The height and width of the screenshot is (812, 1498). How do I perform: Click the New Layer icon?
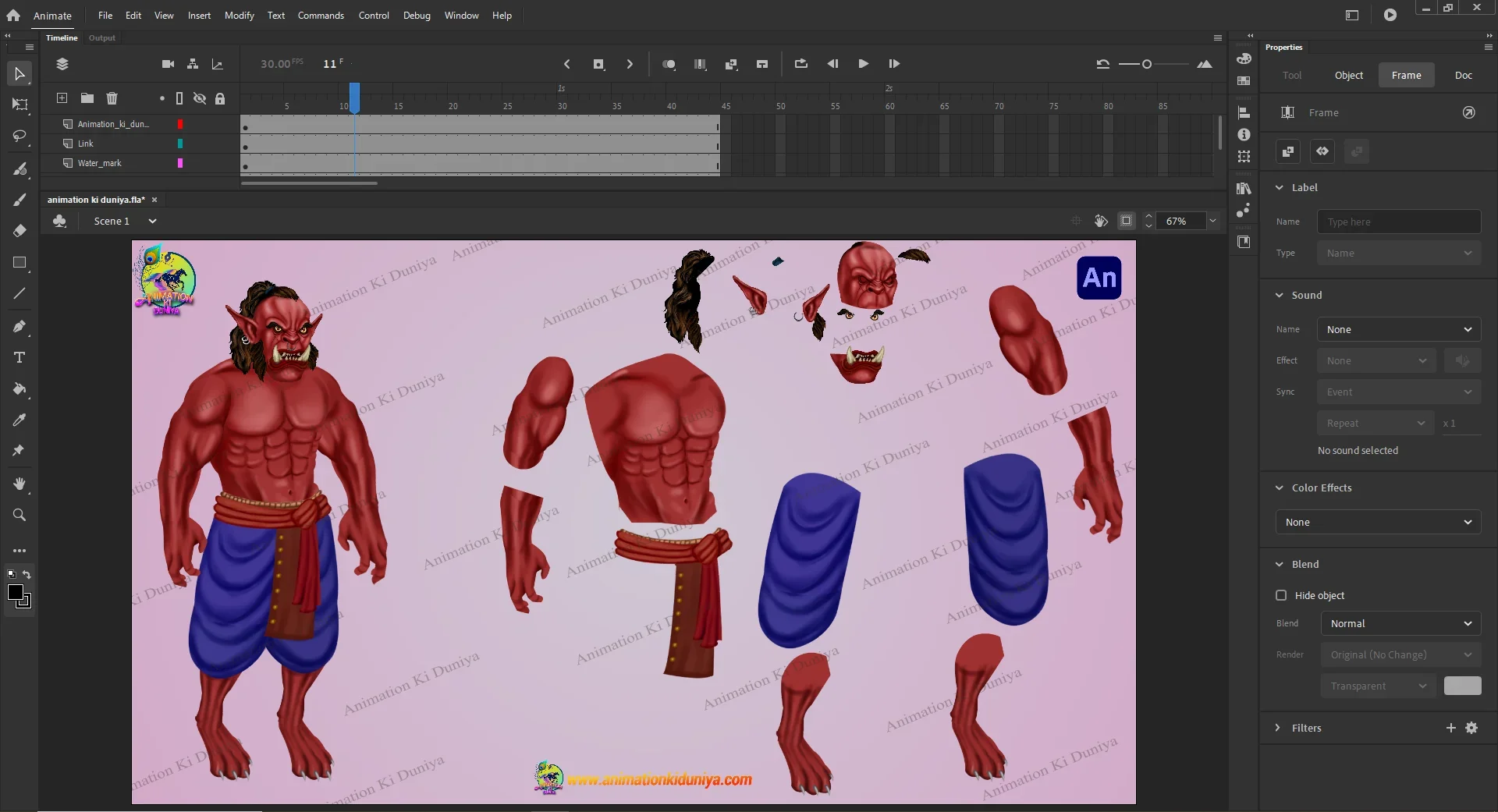(x=62, y=98)
